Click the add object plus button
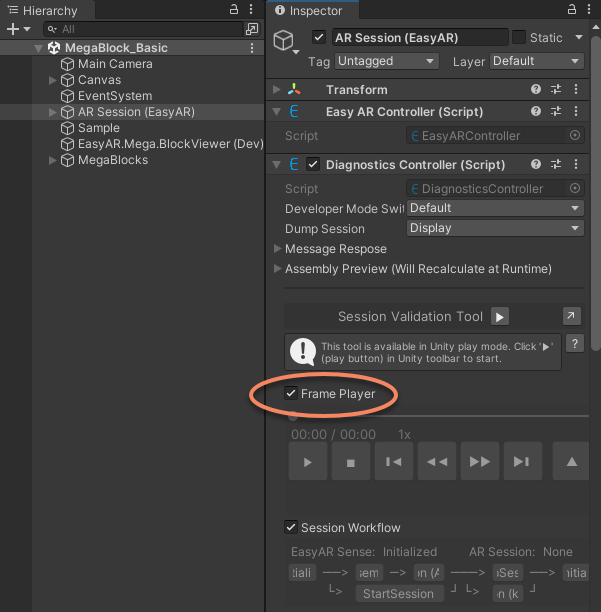This screenshot has width=601, height=612. 13,29
